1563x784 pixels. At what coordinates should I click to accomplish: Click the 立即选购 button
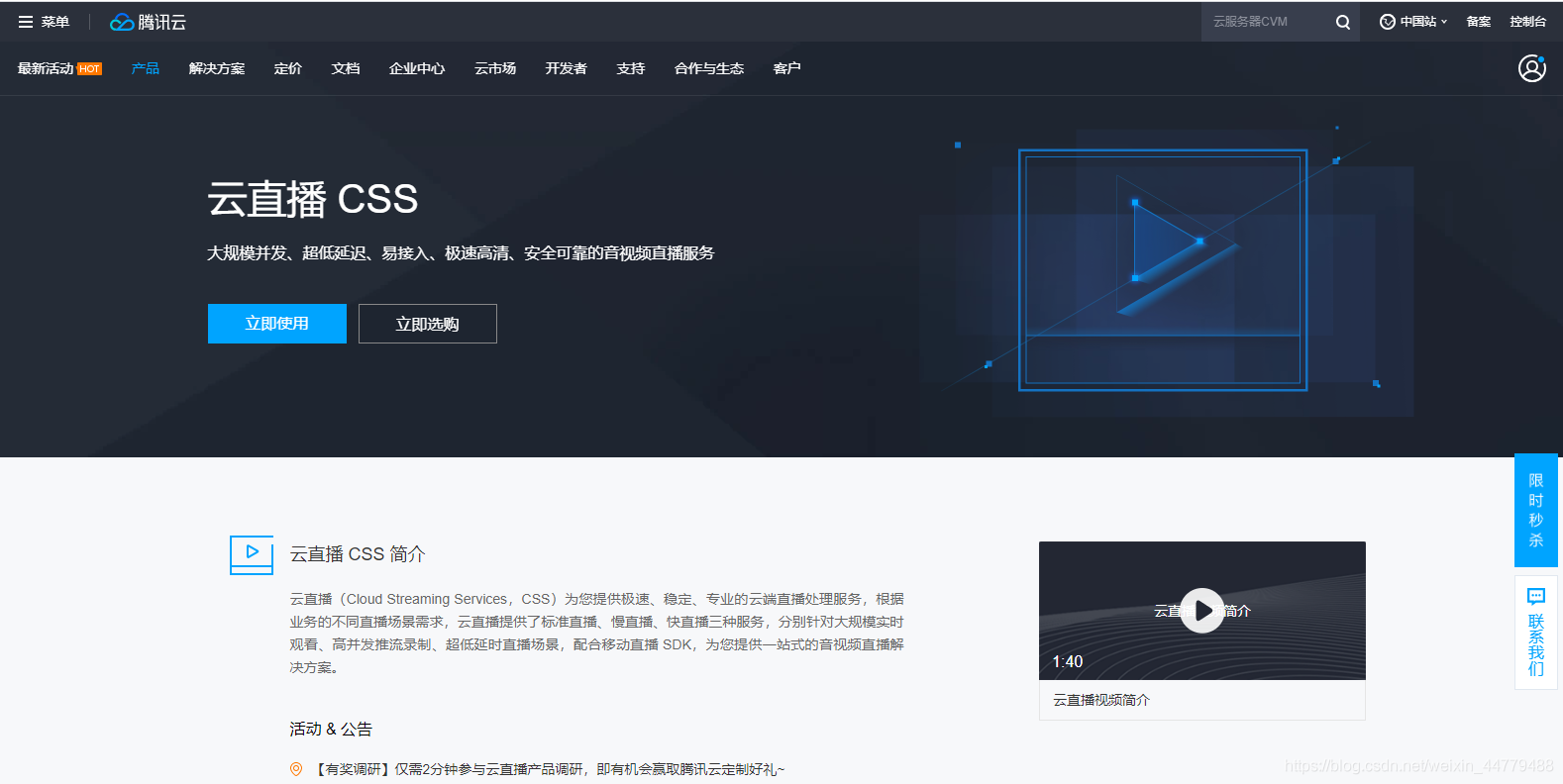pos(428,324)
